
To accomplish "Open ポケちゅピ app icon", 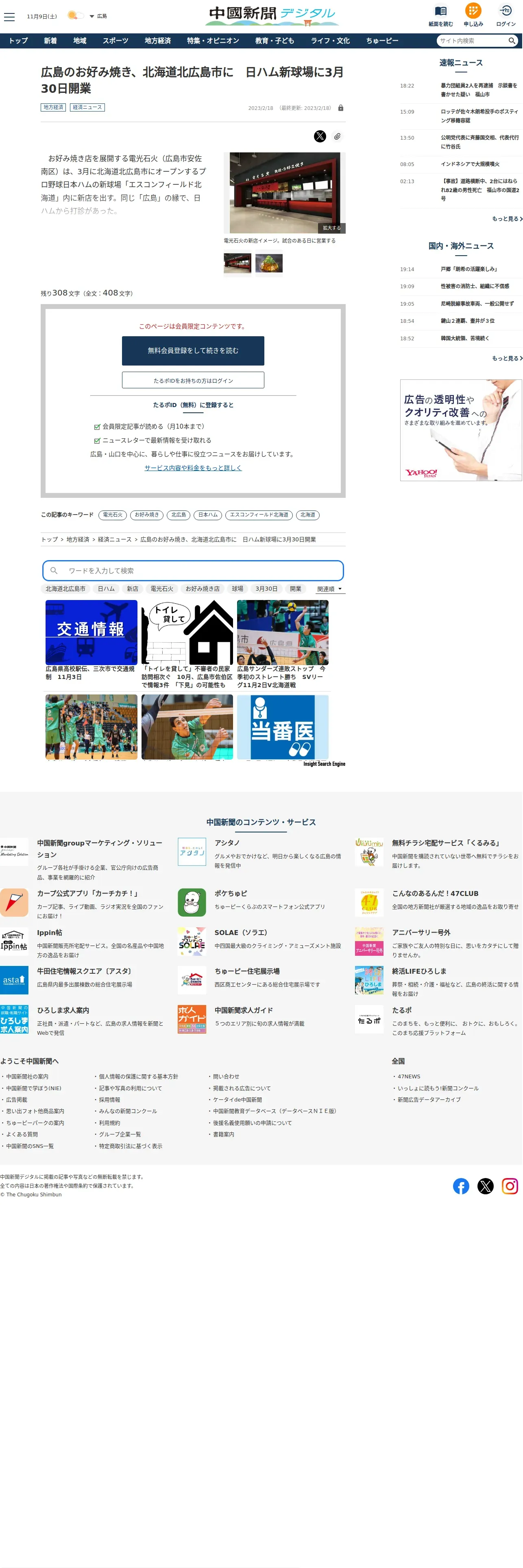I will click(x=192, y=902).
